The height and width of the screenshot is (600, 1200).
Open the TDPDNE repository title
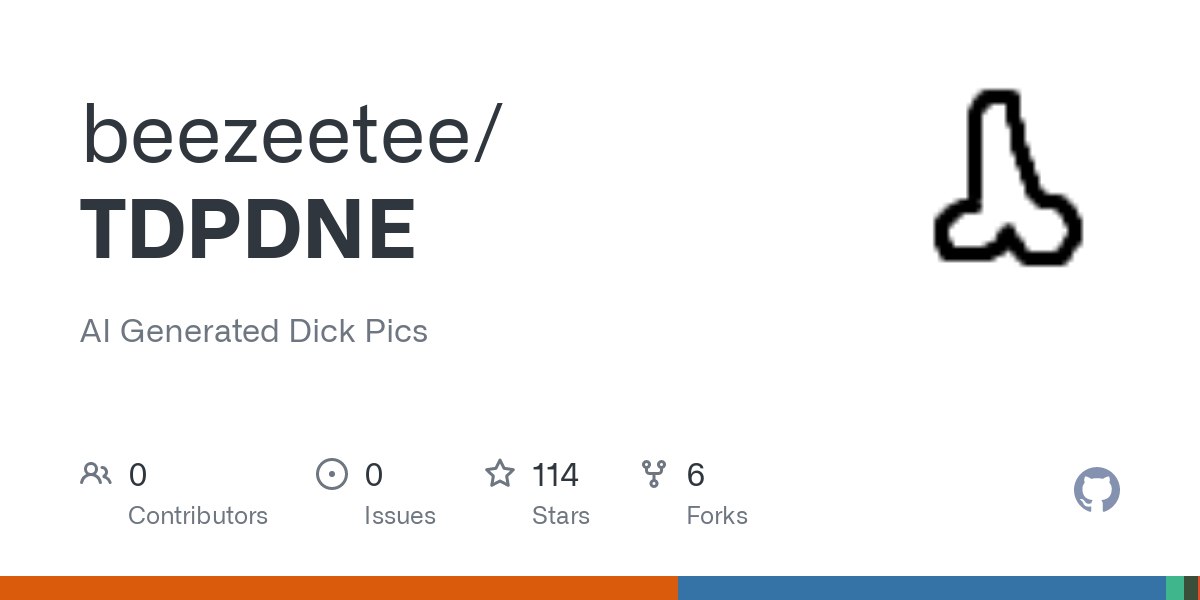(x=248, y=231)
